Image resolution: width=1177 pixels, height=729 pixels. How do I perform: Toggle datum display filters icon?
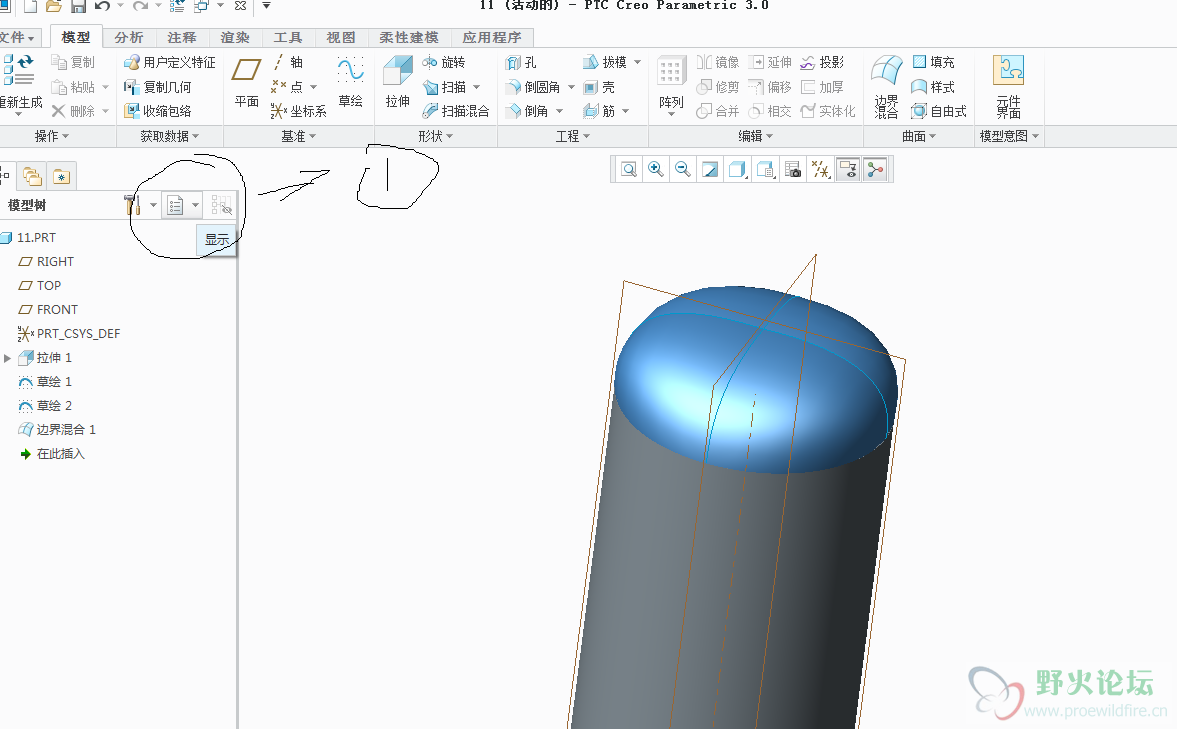[820, 170]
